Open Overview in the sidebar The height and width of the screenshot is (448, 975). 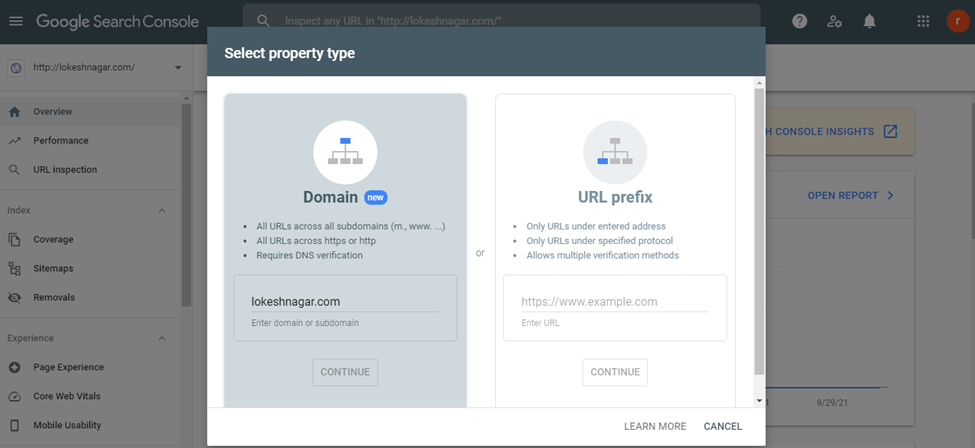click(90, 112)
